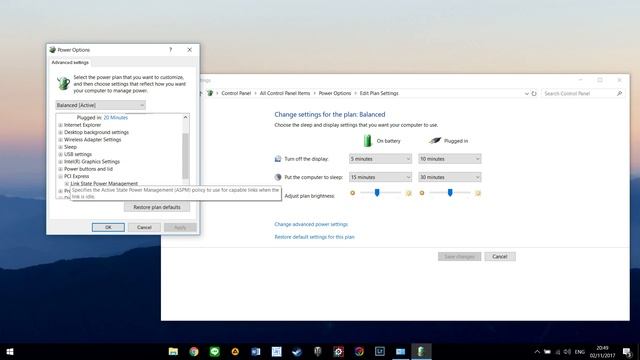Image resolution: width=640 pixels, height=360 pixels.
Task: Expand Power buttons and lid node
Action: (x=60, y=169)
